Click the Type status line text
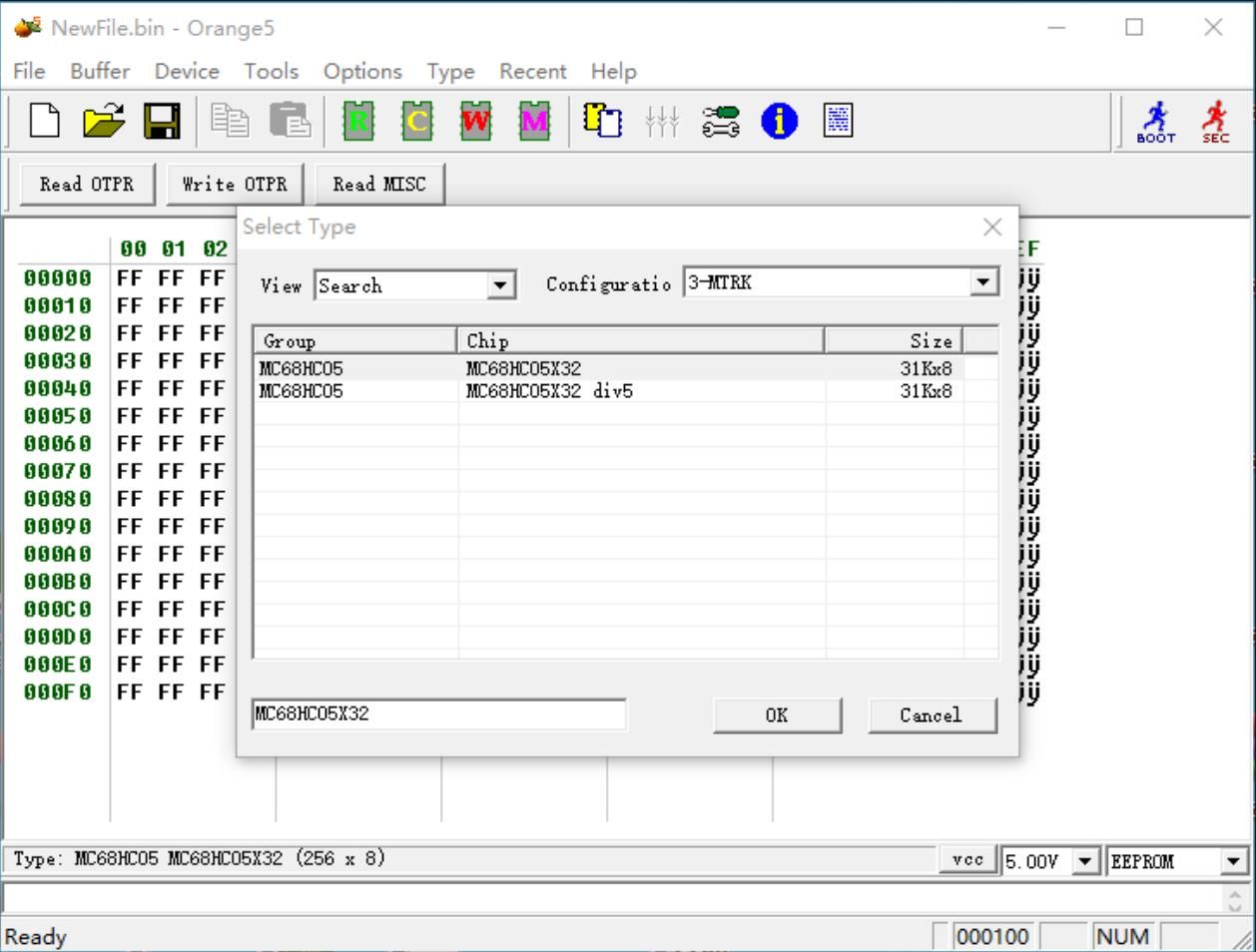Viewport: 1256px width, 952px height. (200, 858)
